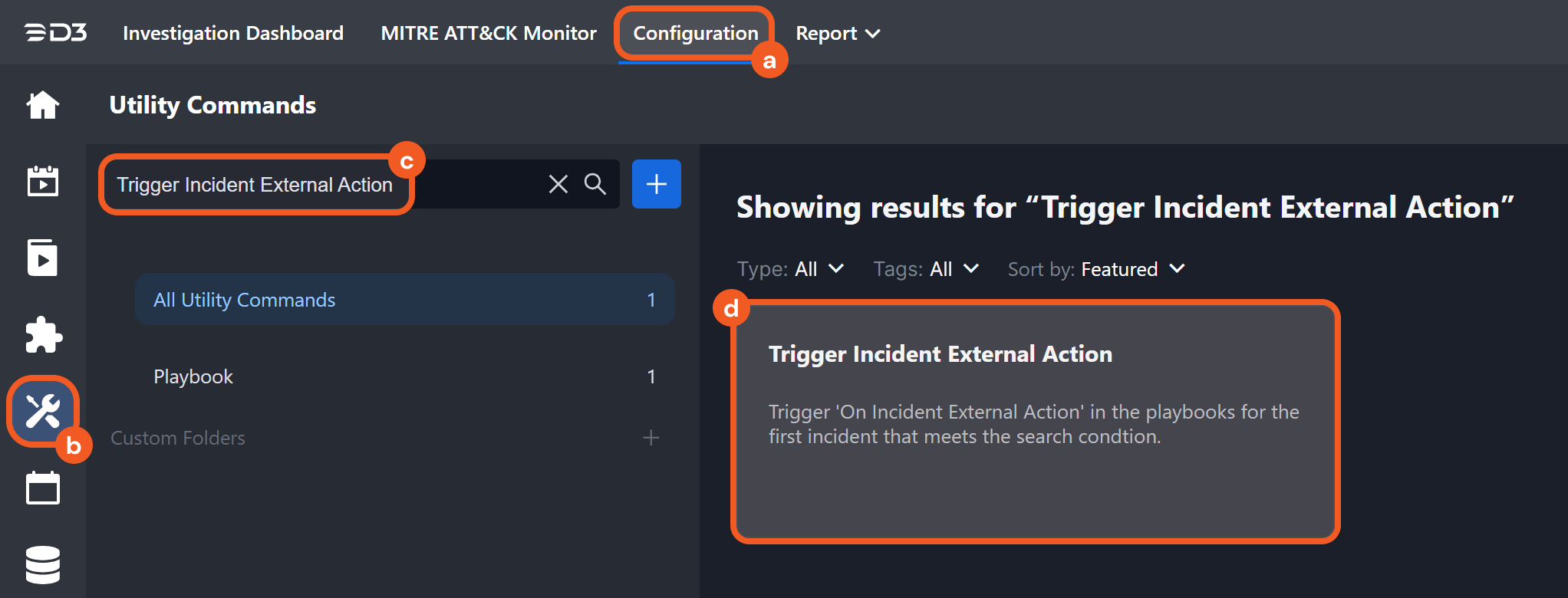Clear search text with the X icon
This screenshot has height=598, width=1568.
click(558, 184)
